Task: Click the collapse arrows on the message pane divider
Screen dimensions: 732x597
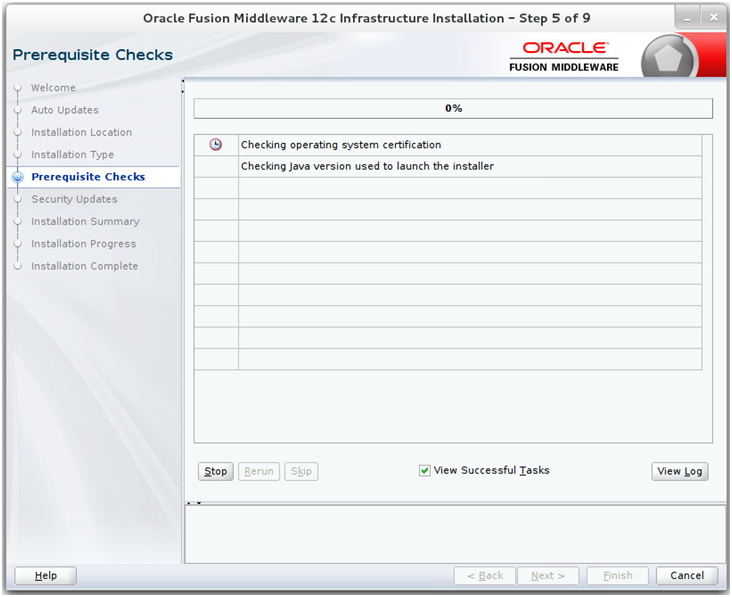Action: [194, 503]
